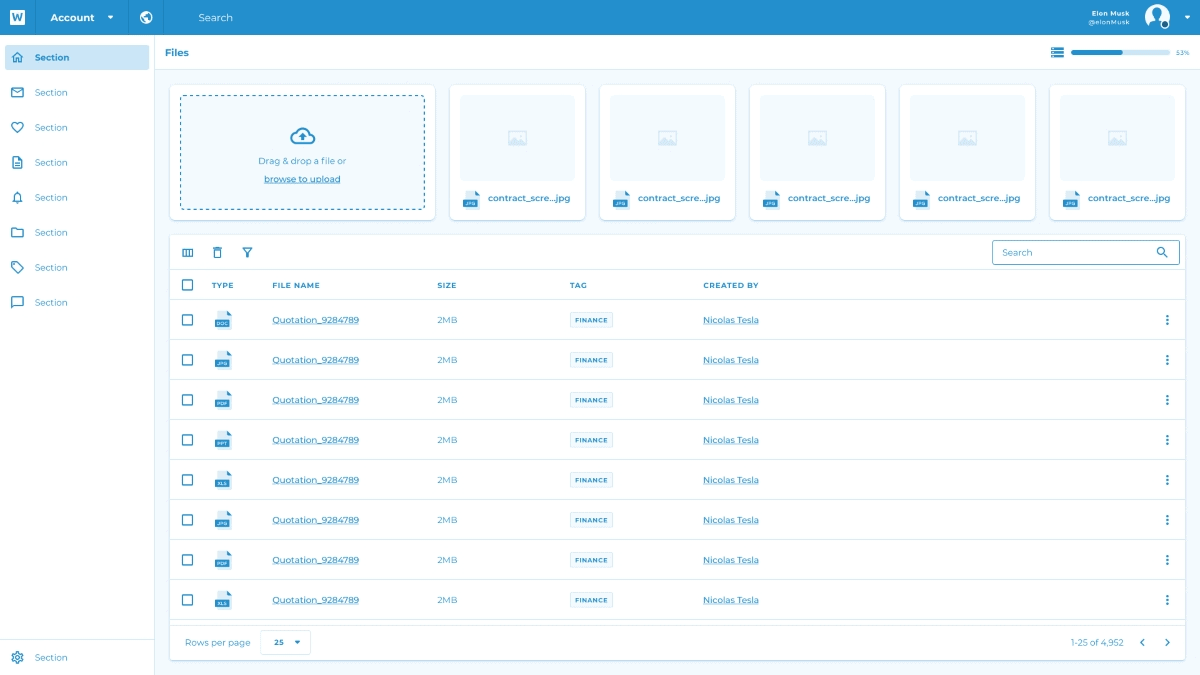Toggle the select-all checkbox in table header
This screenshot has height=675, width=1200.
click(x=187, y=285)
